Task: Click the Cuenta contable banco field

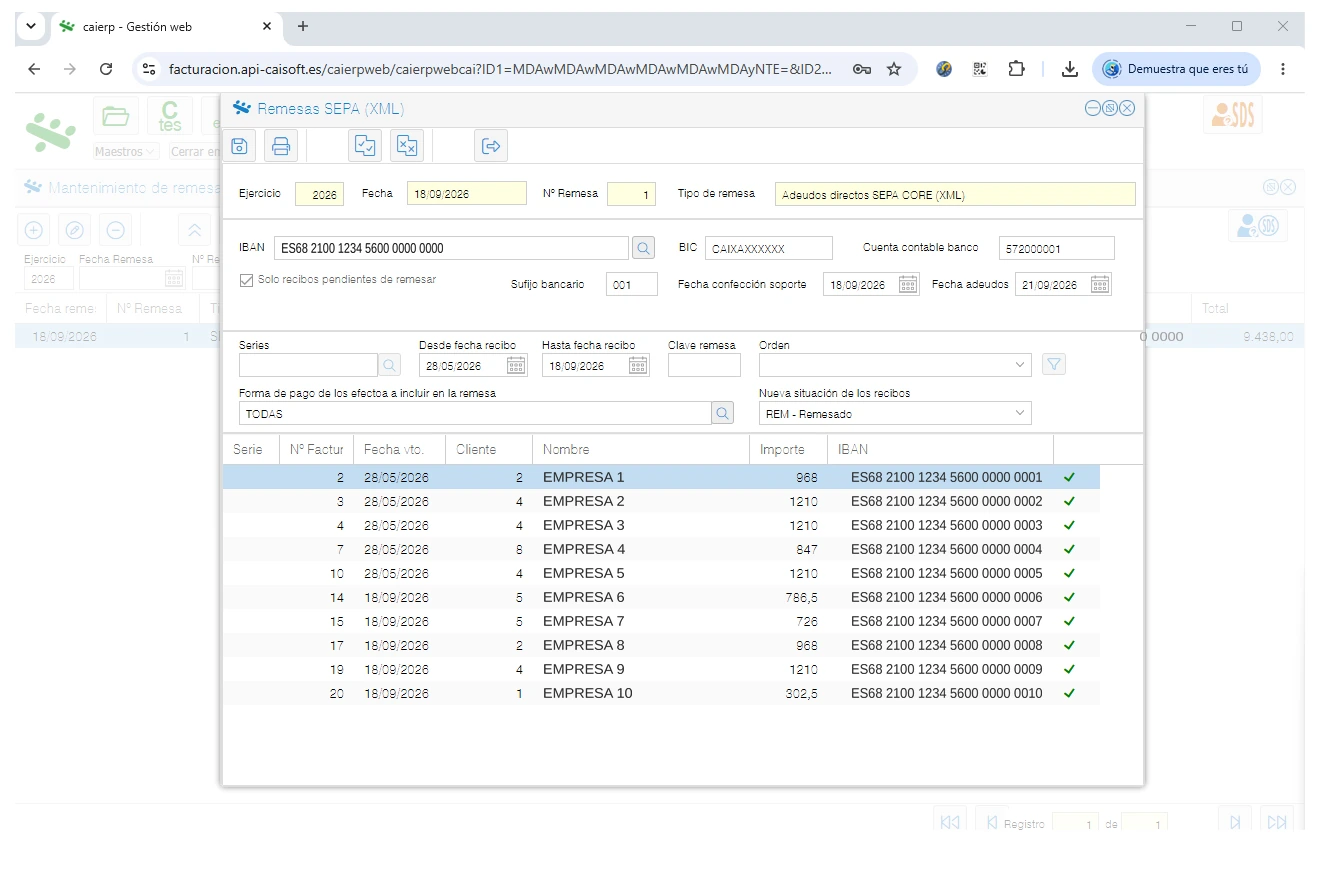Action: 1056,248
